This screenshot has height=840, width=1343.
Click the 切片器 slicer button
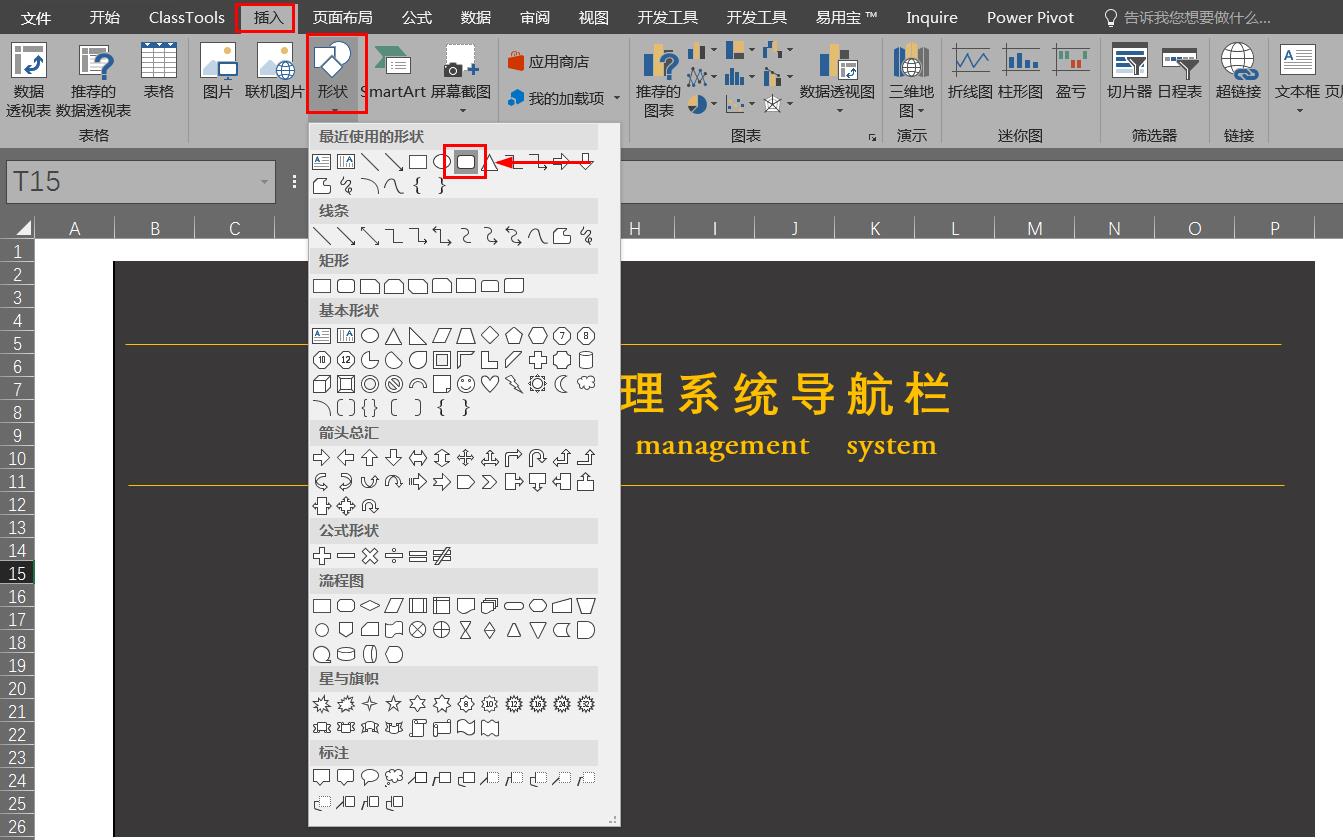1129,72
